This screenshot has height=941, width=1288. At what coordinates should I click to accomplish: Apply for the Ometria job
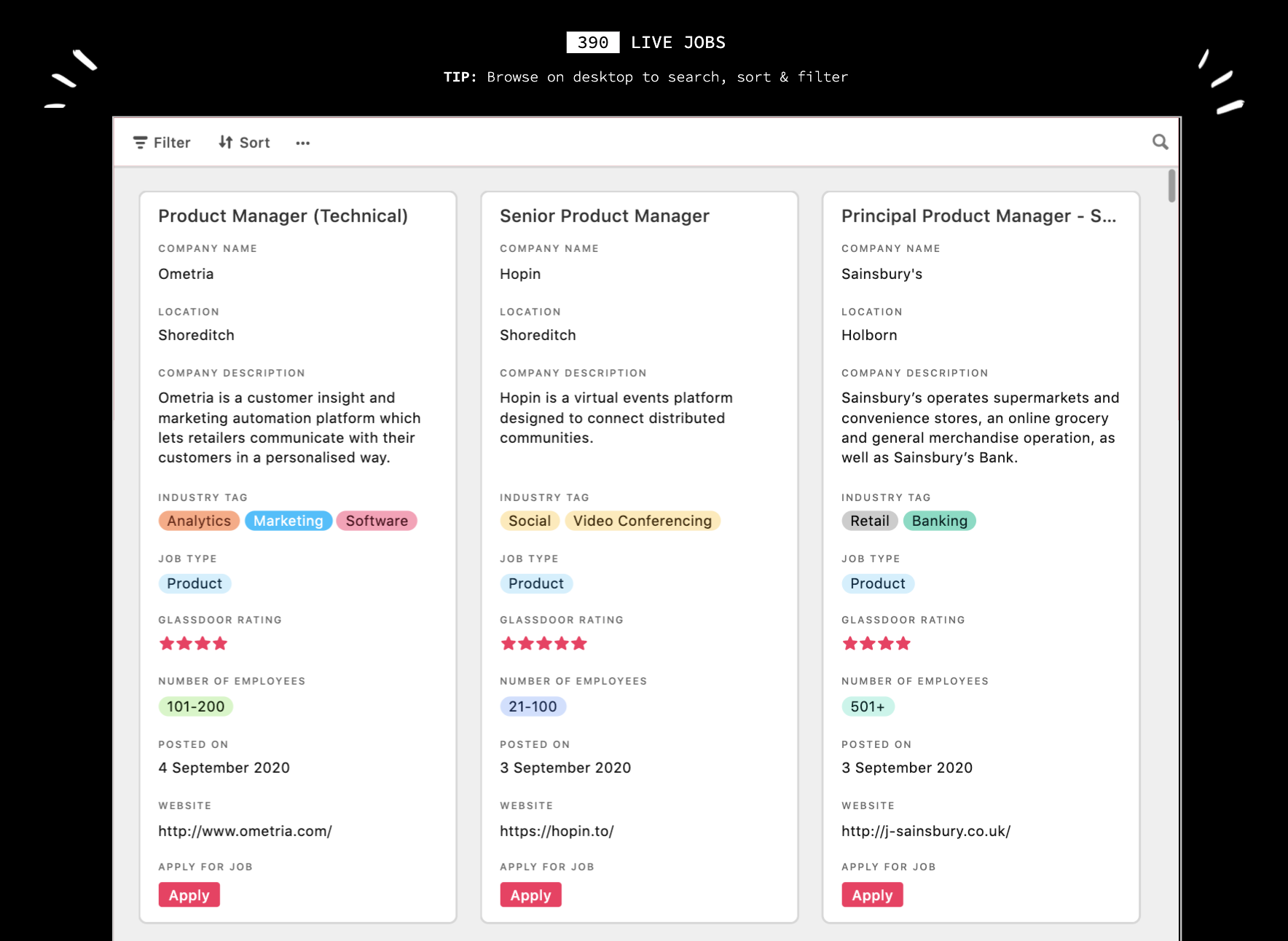click(x=189, y=895)
